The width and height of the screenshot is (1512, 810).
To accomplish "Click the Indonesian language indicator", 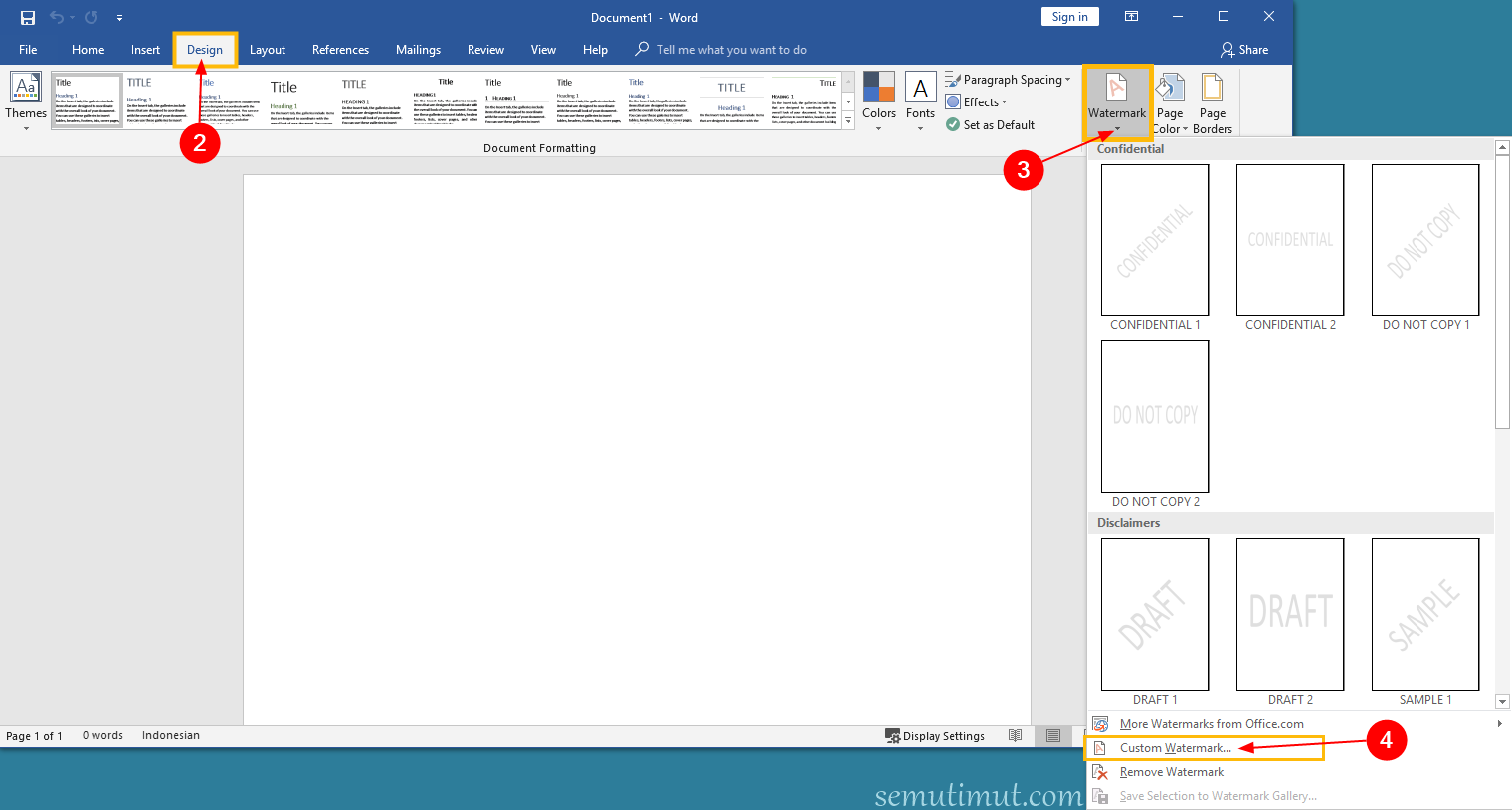I will (x=171, y=736).
